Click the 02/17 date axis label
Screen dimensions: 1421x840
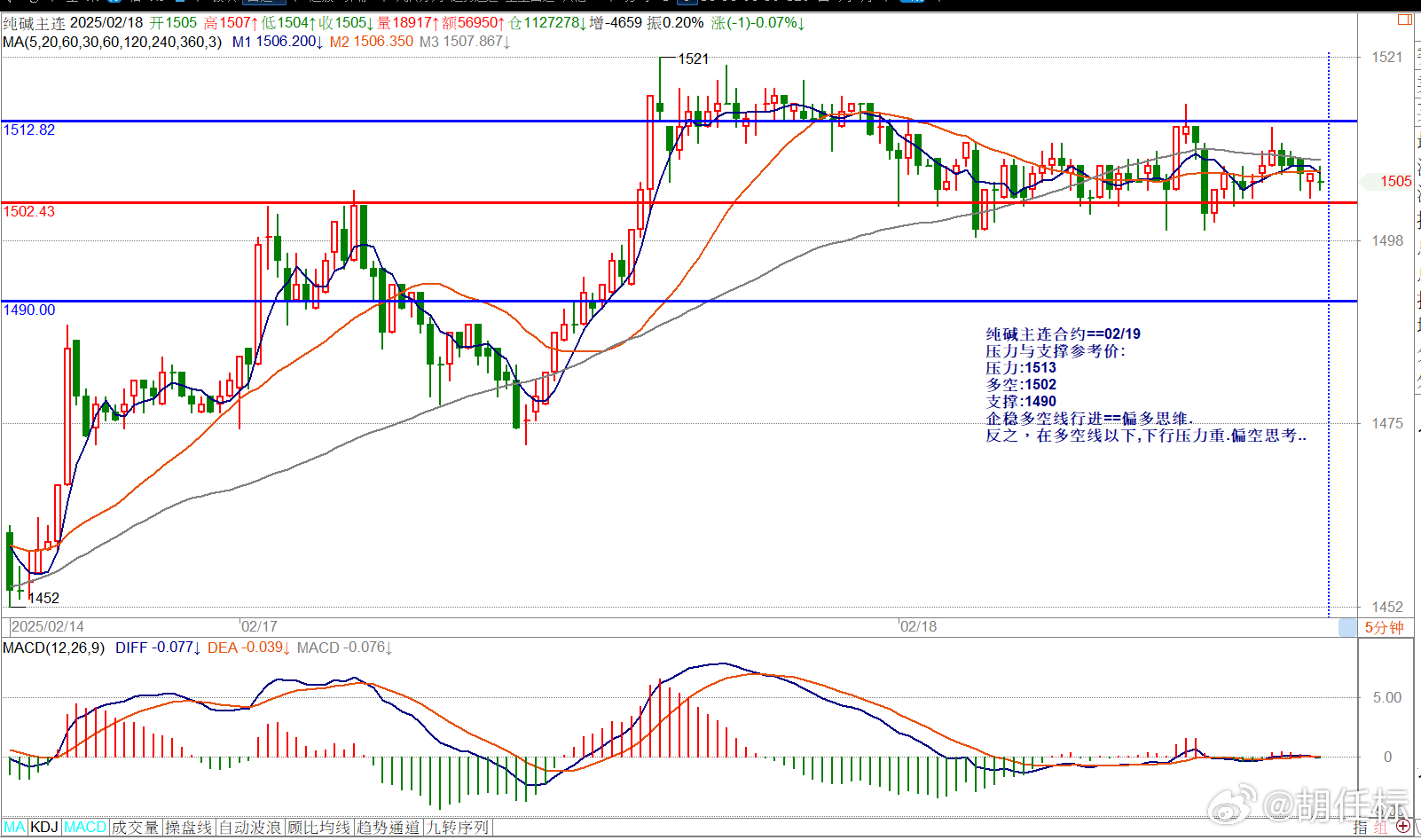(x=259, y=626)
